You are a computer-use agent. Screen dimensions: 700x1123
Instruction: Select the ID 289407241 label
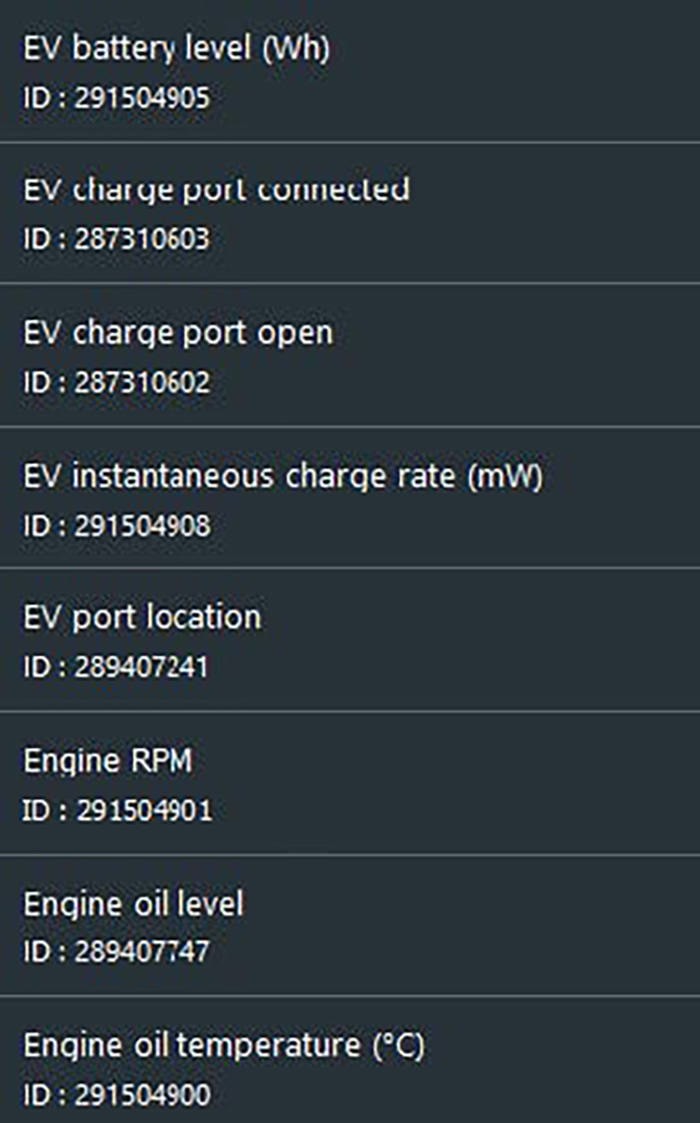coord(116,668)
